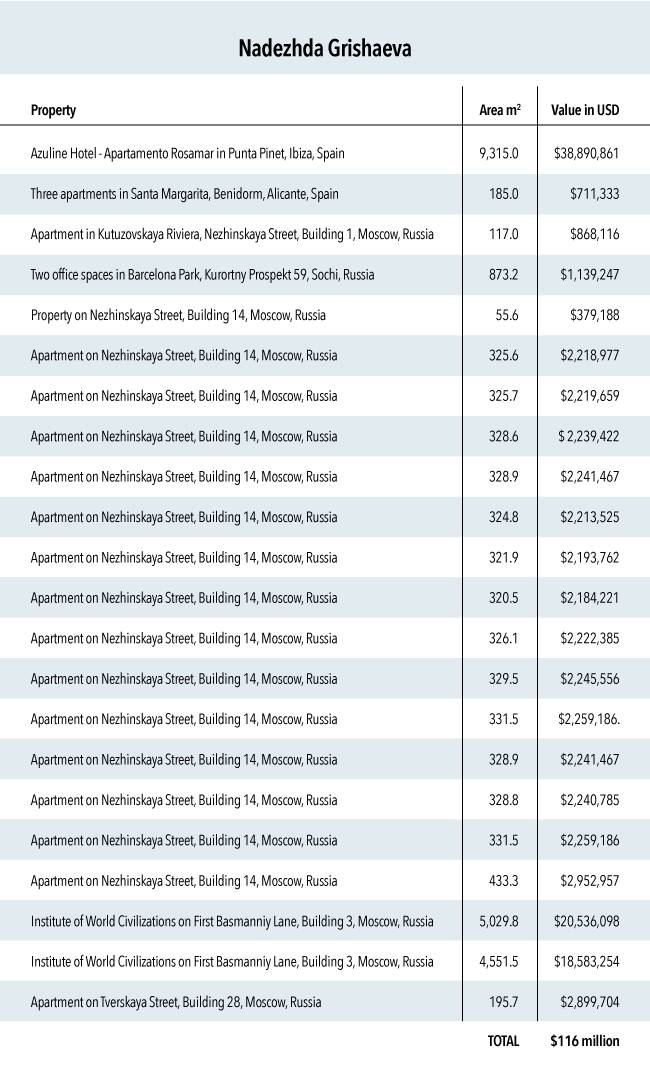The height and width of the screenshot is (1074, 650).
Task: Select the Value in USD column header
Action: pos(585,110)
